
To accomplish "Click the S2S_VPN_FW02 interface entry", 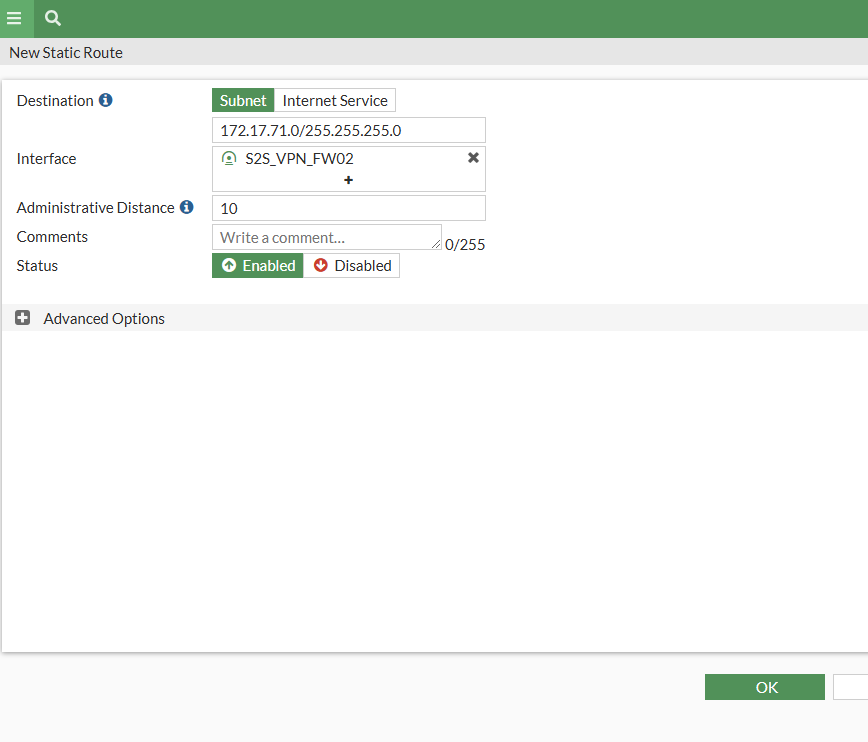I will tap(299, 159).
